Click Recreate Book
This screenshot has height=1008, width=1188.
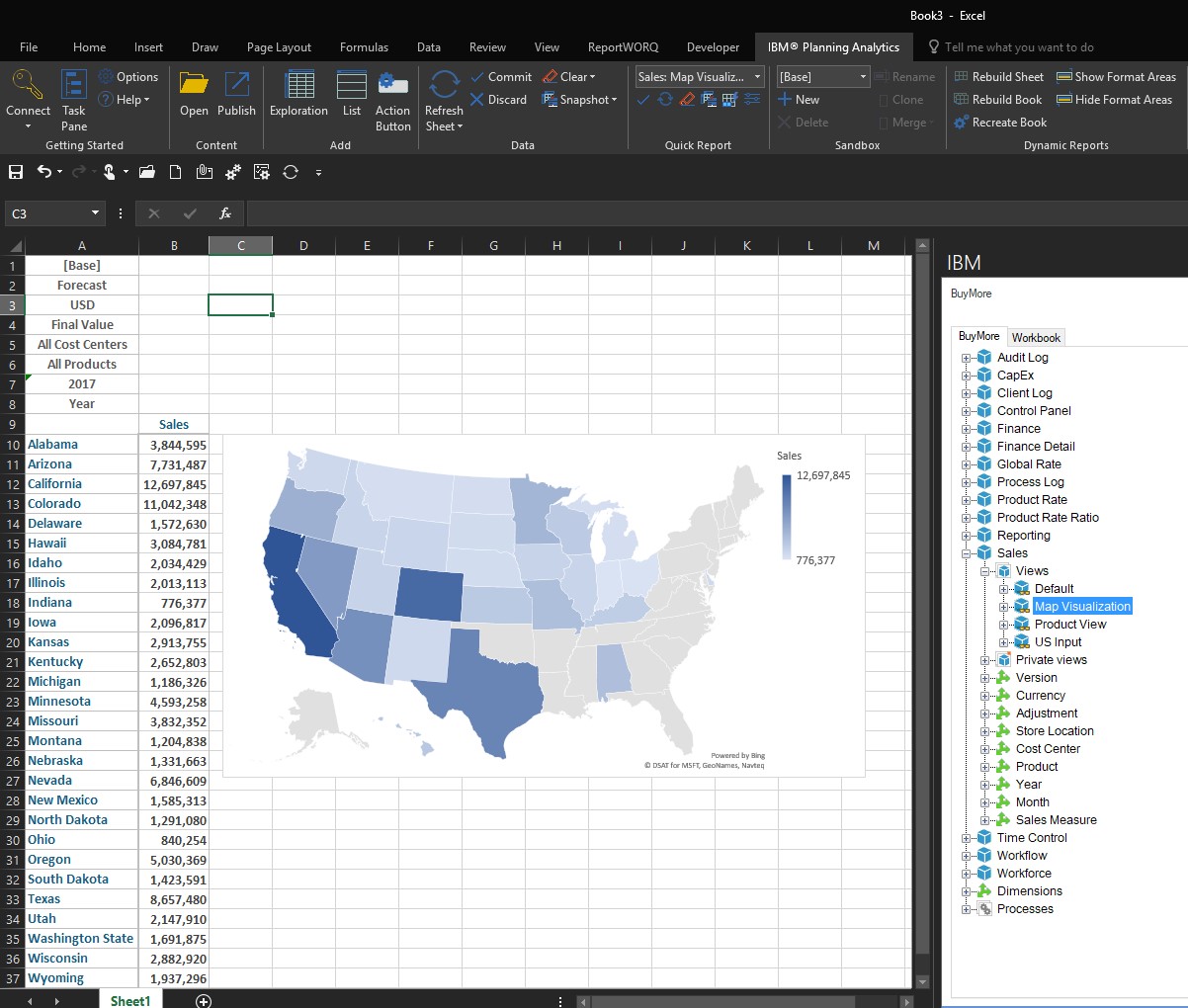(x=999, y=123)
